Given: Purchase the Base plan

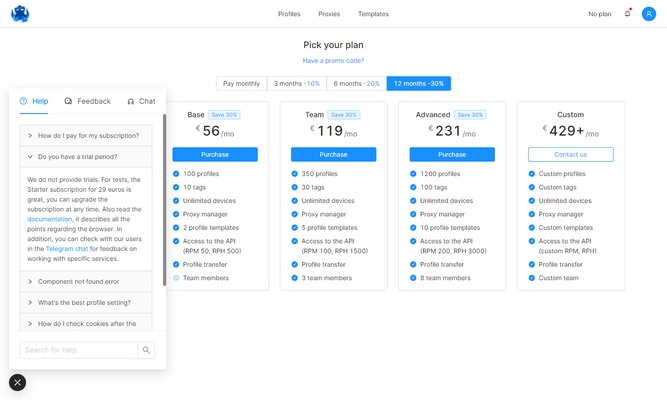Looking at the screenshot, I should tap(215, 154).
